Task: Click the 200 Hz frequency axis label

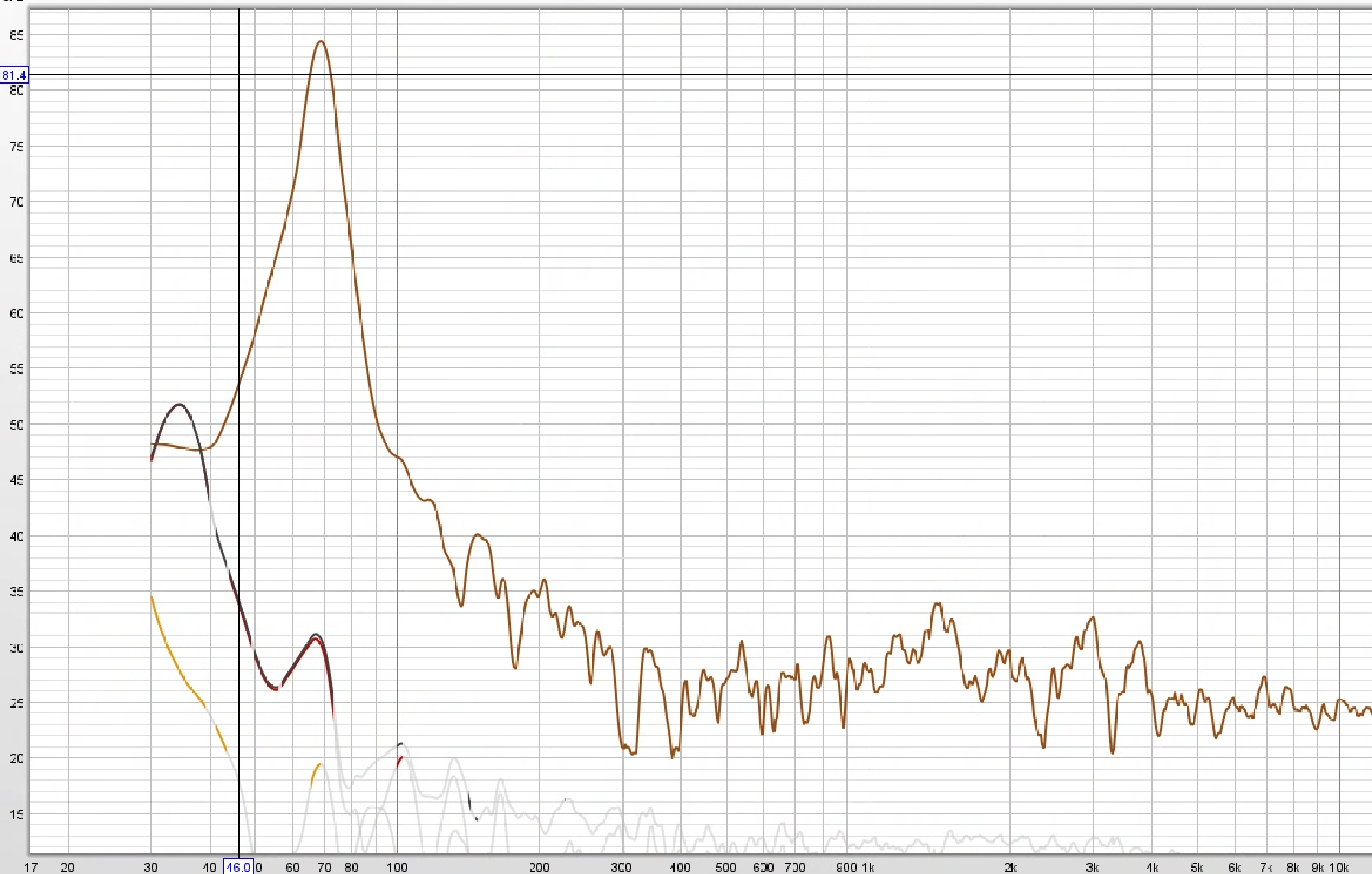Action: click(539, 868)
